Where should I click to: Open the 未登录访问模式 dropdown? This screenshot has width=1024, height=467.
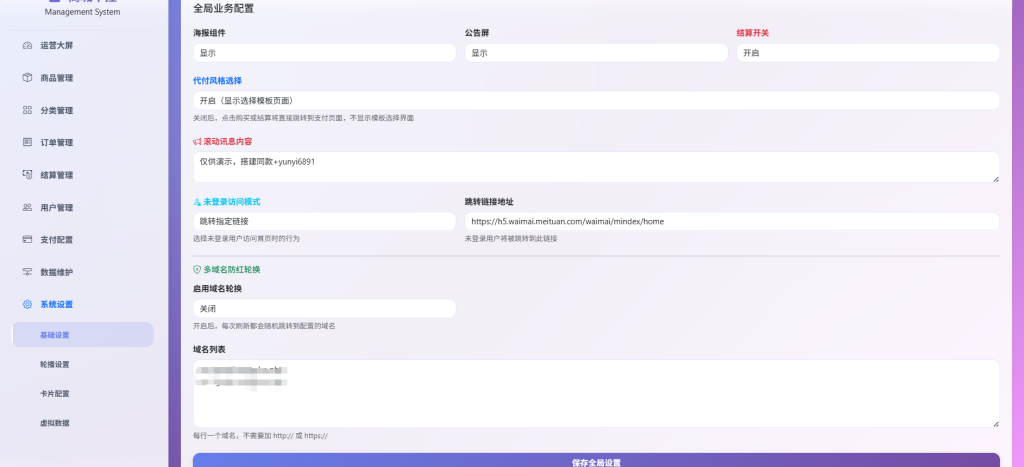(324, 221)
